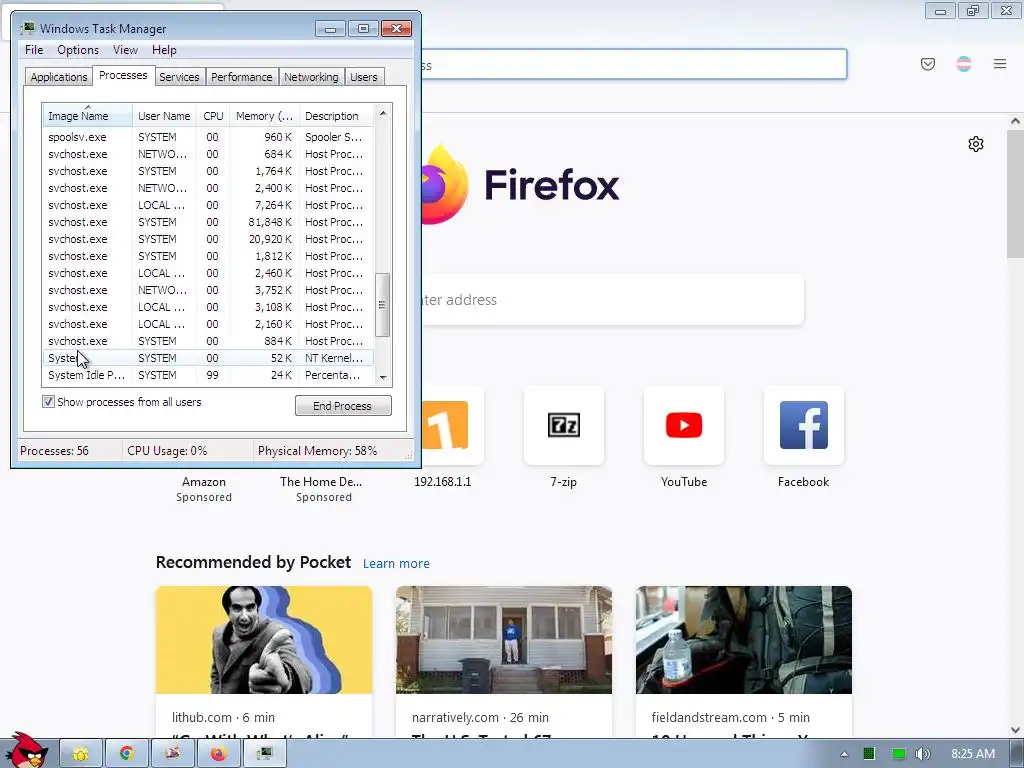Open the Firefox hamburger application menu
Viewport: 1024px width, 768px height.
point(1000,64)
